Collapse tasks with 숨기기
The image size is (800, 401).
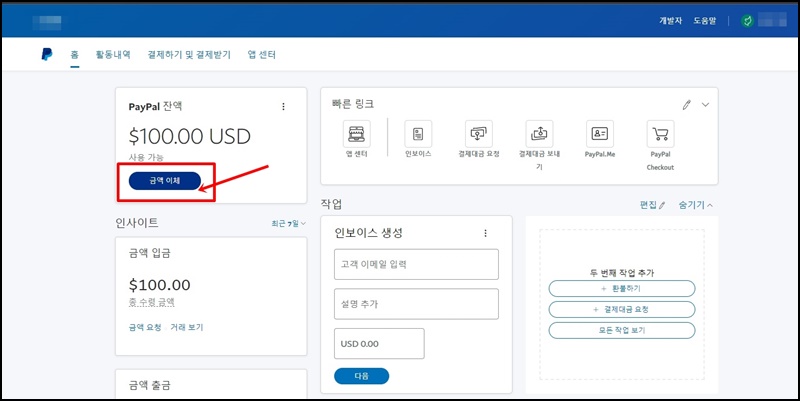pyautogui.click(x=695, y=205)
